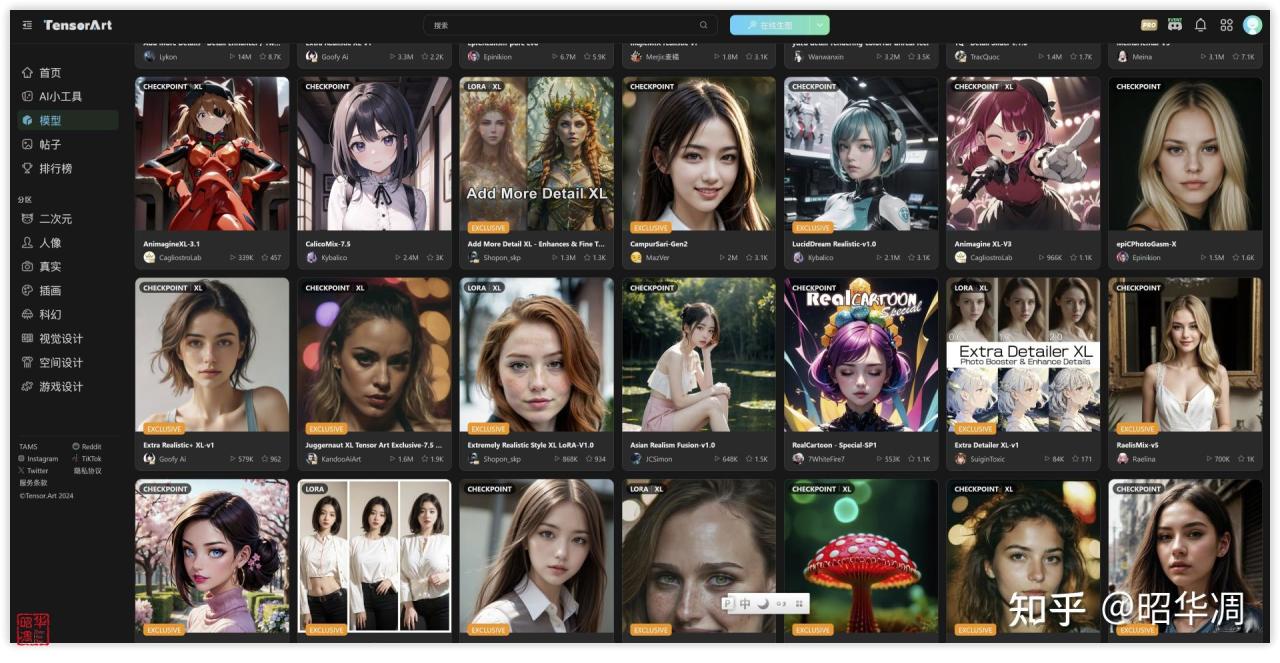1280x663 pixels.
Task: Toggle the 中 input mode in the IME bar
Action: point(745,604)
